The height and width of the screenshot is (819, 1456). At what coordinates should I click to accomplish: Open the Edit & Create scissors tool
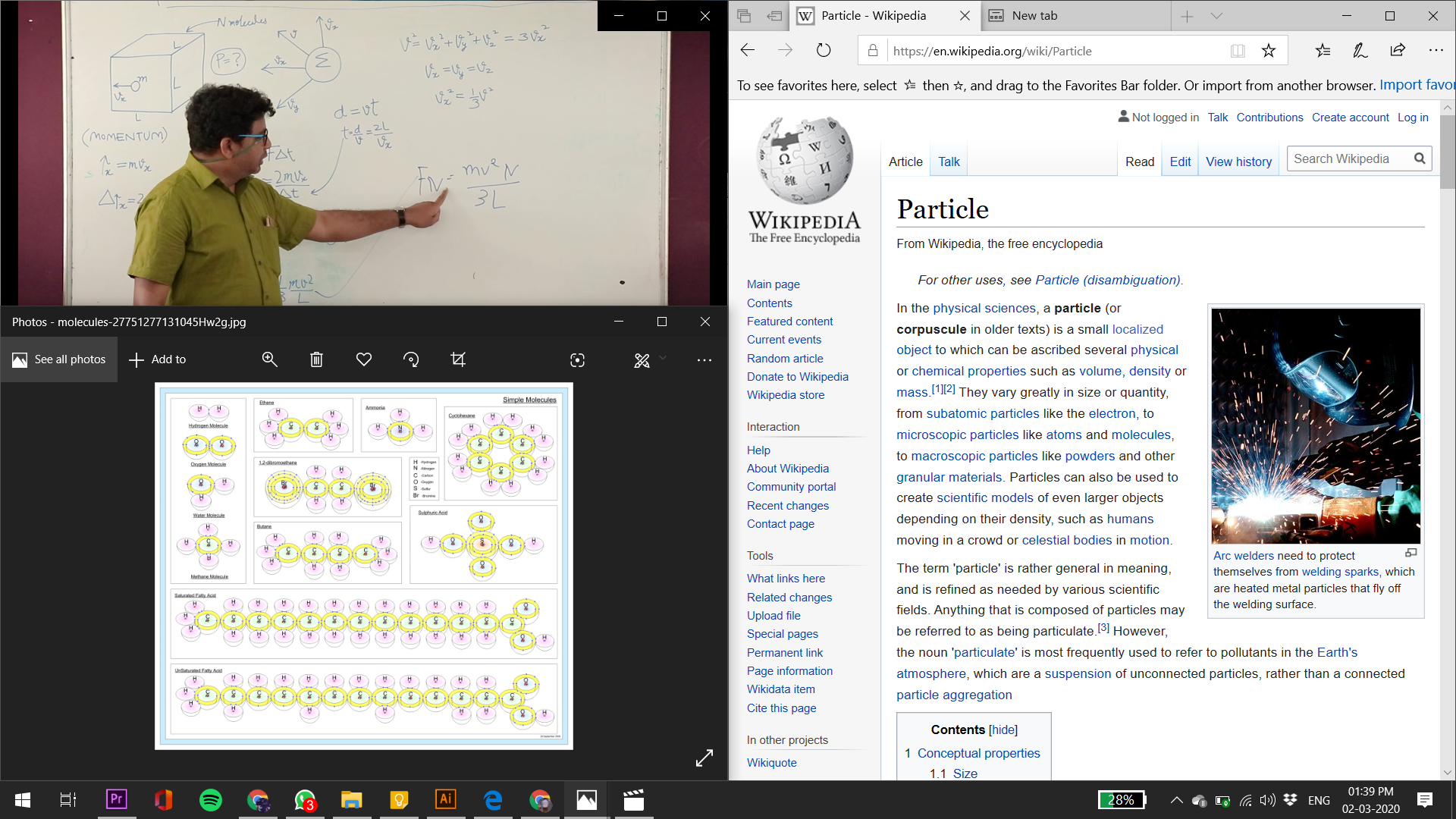click(x=642, y=360)
